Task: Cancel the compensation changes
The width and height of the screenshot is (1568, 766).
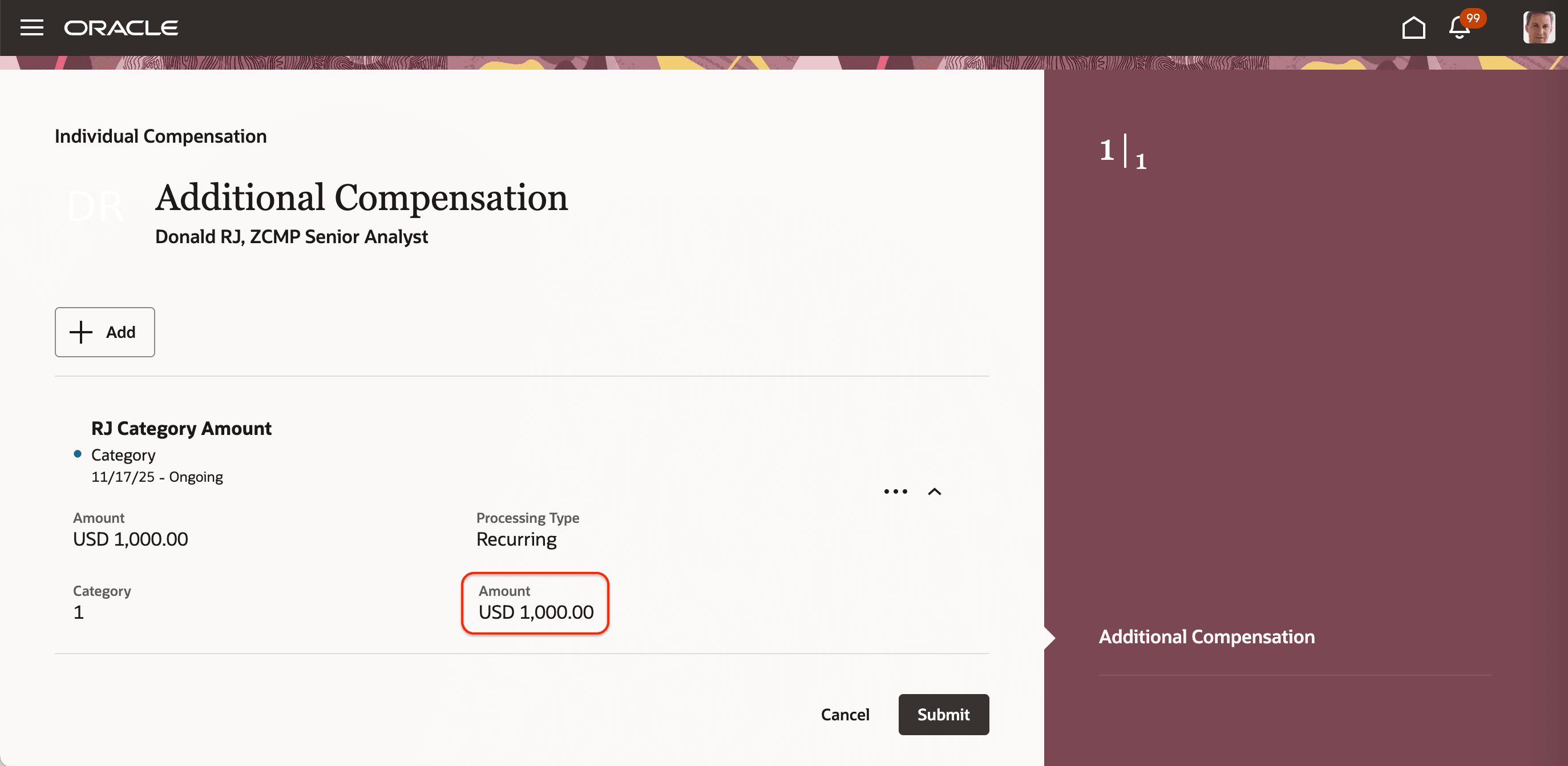Action: pyautogui.click(x=845, y=714)
